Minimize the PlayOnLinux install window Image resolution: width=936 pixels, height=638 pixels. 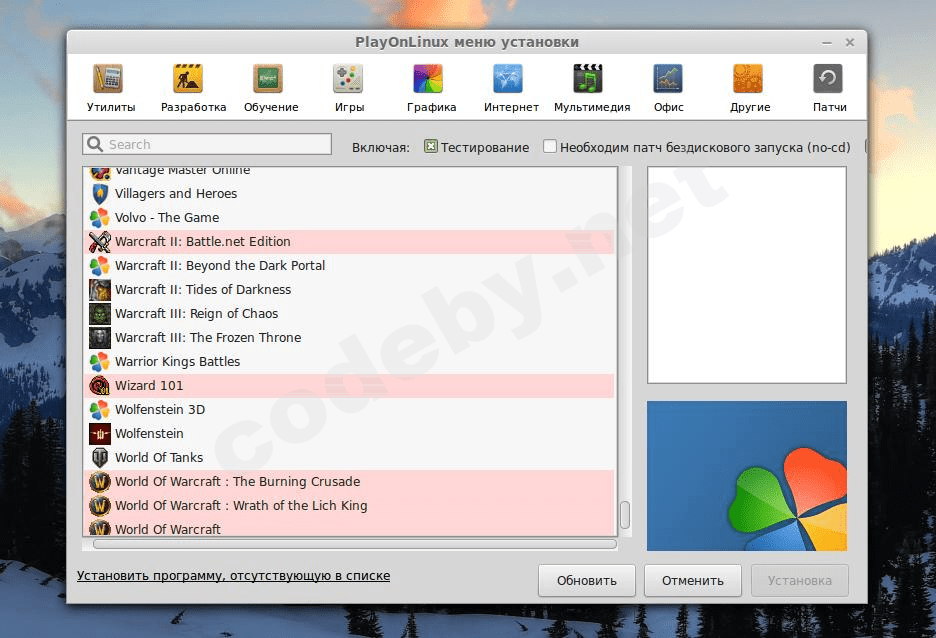827,43
